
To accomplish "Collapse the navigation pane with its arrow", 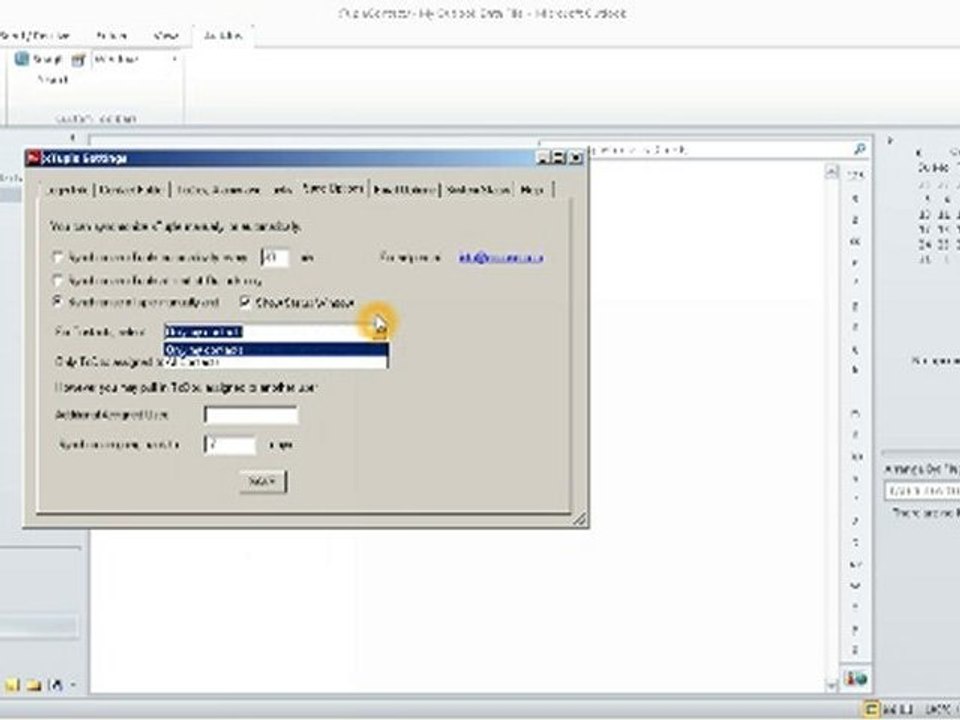I will [72, 138].
